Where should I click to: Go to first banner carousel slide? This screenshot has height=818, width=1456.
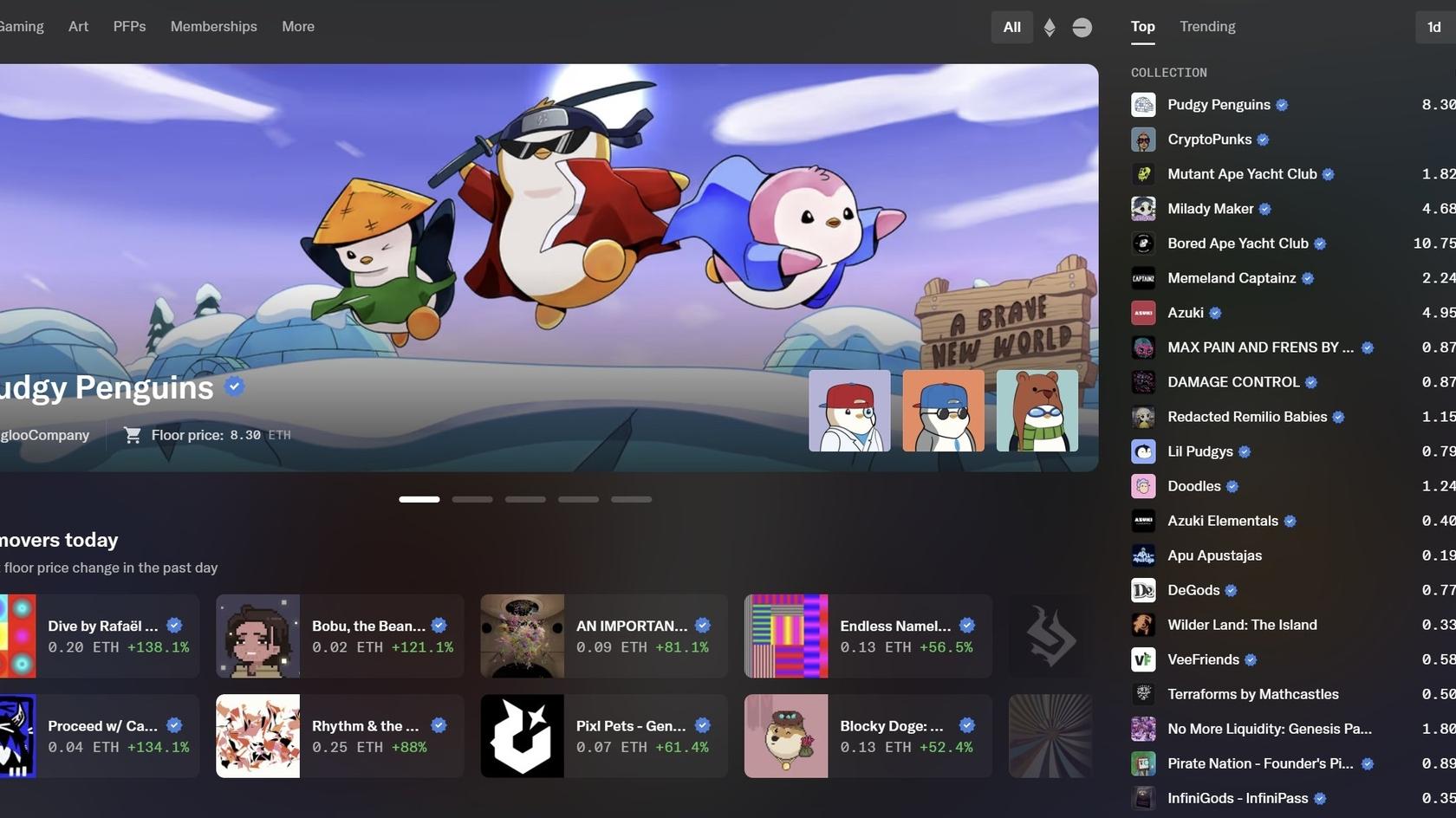[x=419, y=499]
